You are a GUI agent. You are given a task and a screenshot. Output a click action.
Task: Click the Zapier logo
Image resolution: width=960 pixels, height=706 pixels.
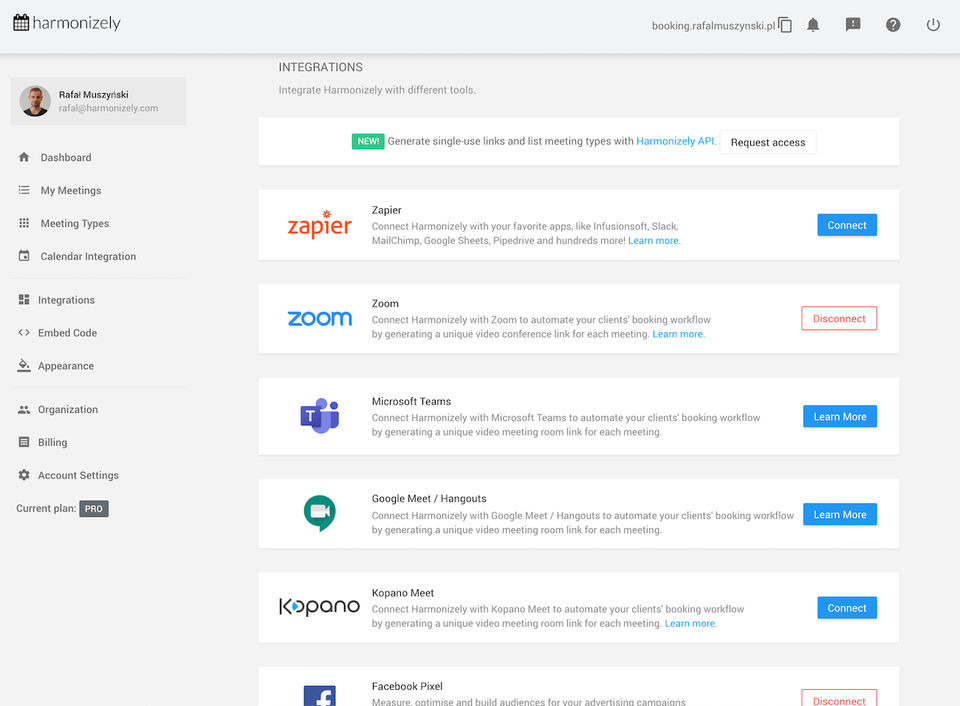[319, 225]
